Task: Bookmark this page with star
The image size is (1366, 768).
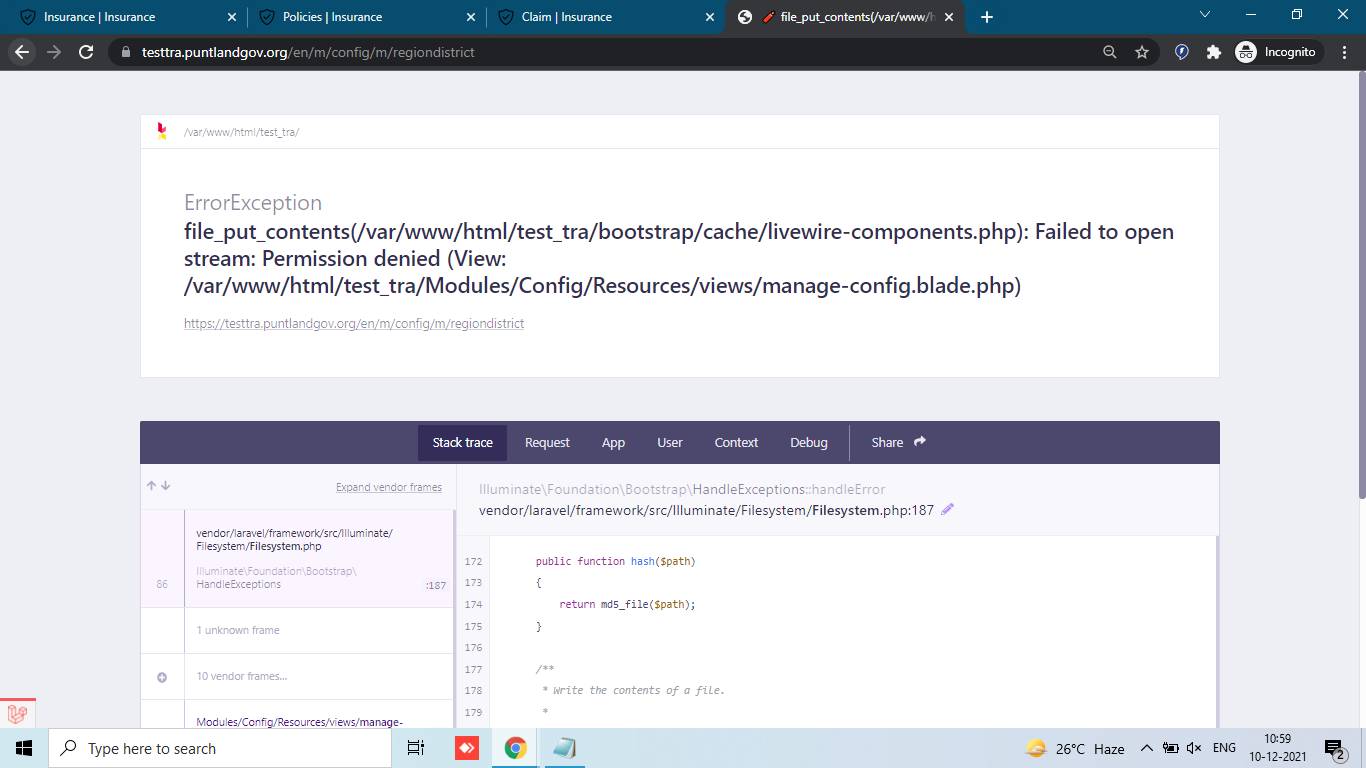Action: [1141, 52]
